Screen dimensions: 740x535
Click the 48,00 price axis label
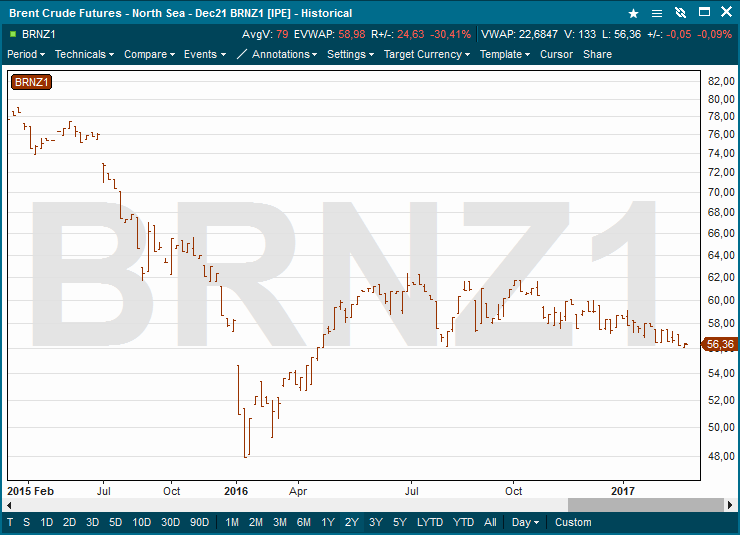[x=721, y=456]
